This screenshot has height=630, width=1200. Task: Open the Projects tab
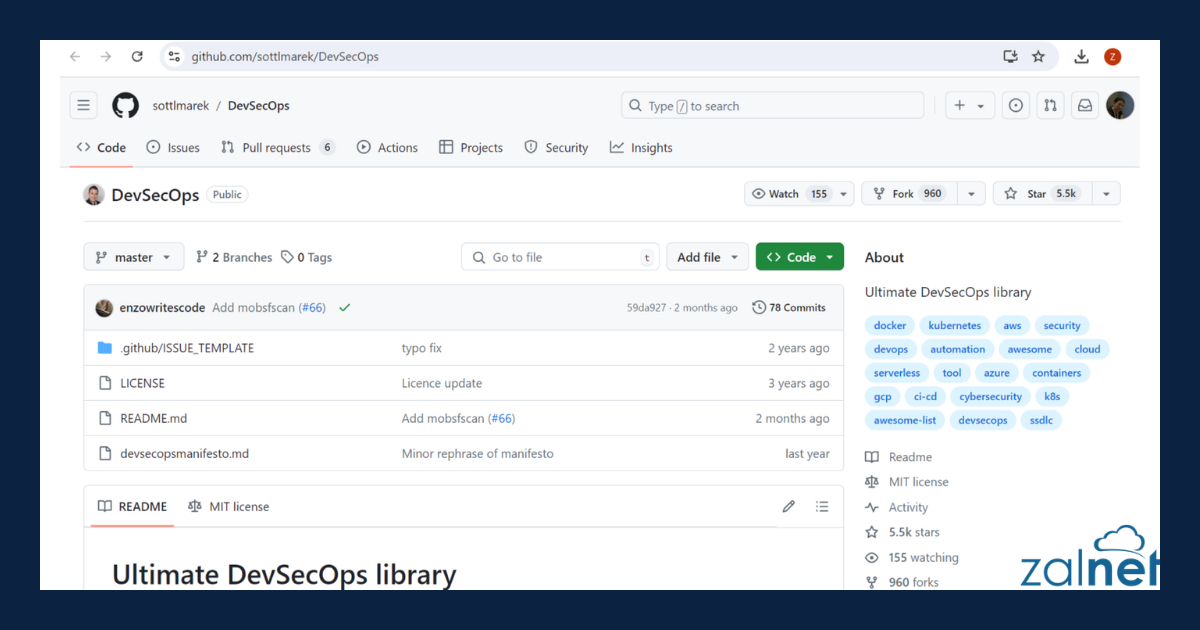coord(471,148)
